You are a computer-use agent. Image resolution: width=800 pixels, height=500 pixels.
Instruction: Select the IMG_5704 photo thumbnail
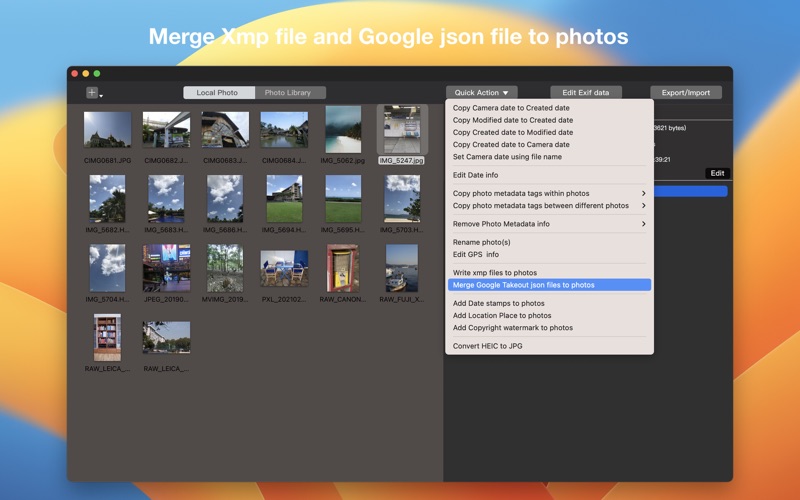(x=107, y=268)
